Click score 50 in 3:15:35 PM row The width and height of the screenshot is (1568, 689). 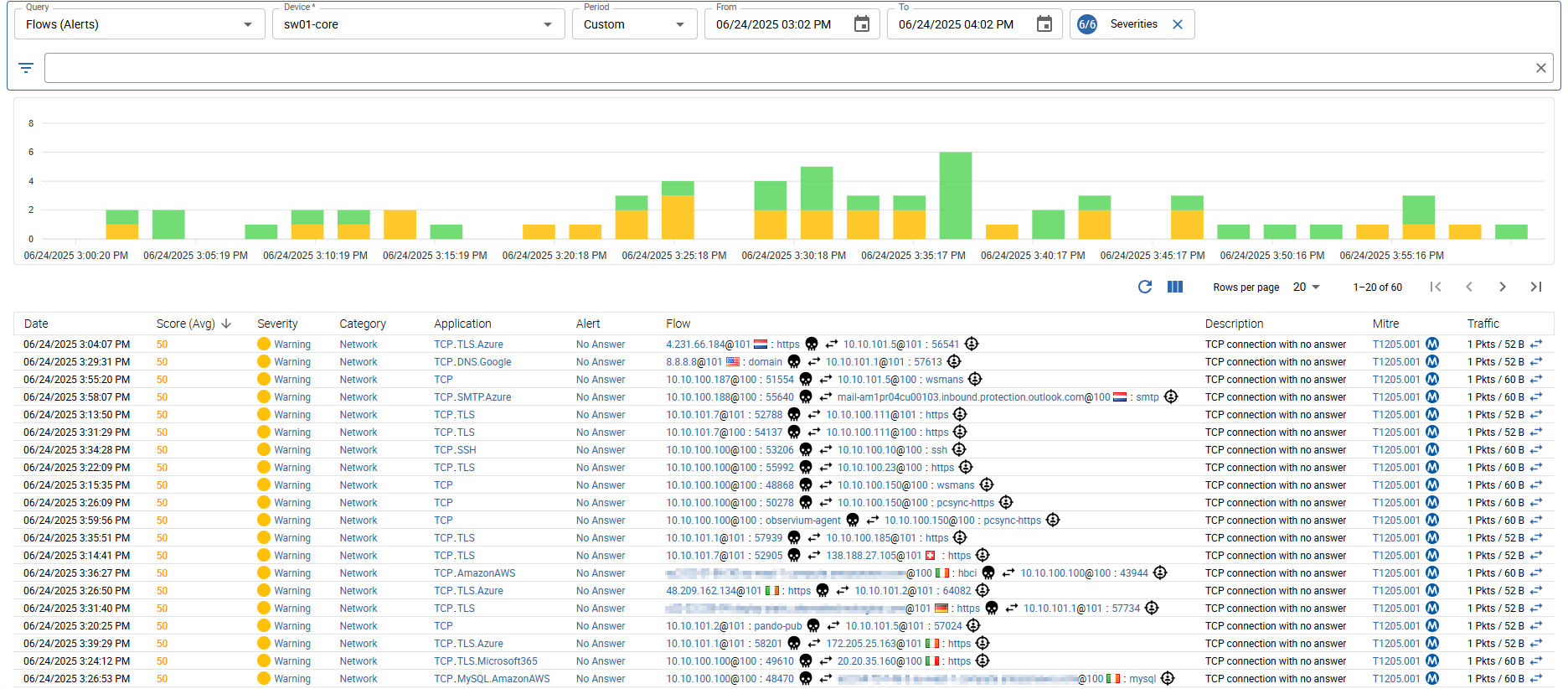coord(162,485)
